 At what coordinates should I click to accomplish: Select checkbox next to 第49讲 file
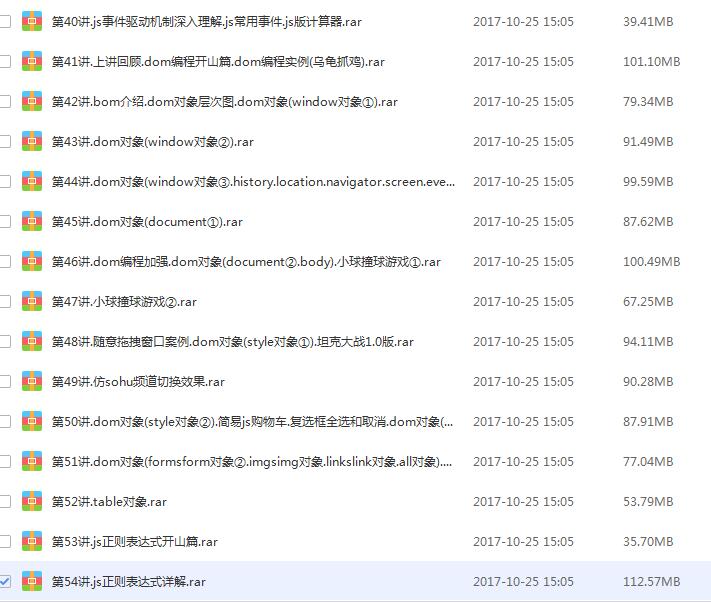tap(5, 381)
